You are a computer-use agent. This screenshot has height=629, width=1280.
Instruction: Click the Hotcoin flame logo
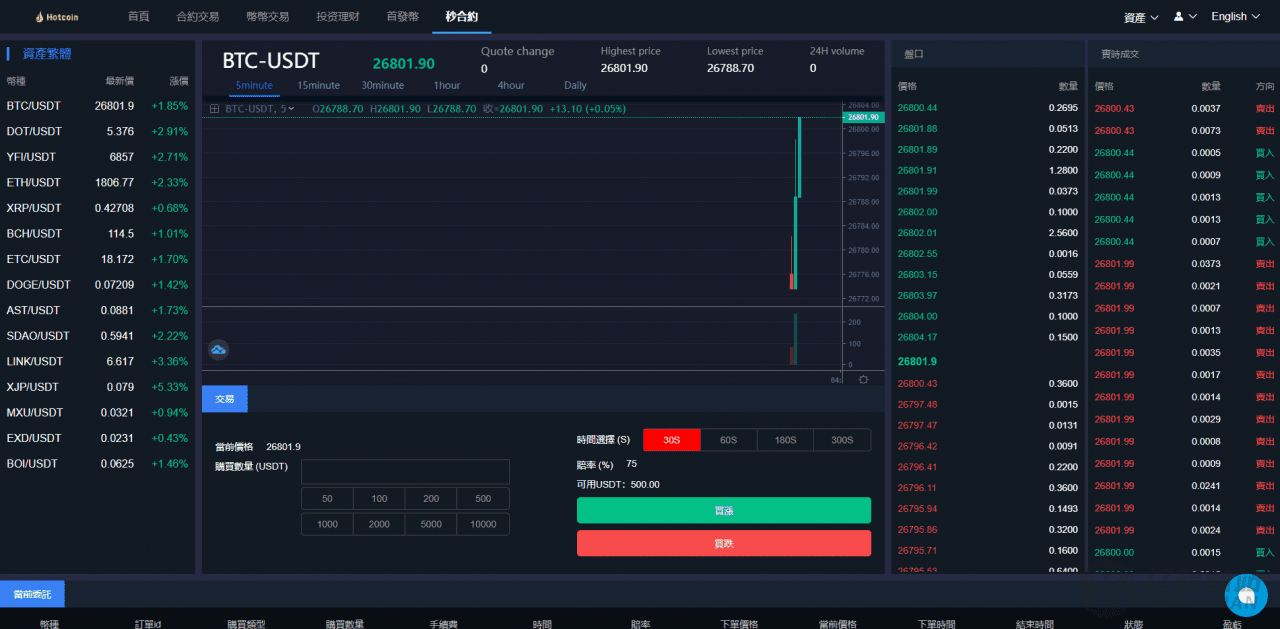pos(40,16)
